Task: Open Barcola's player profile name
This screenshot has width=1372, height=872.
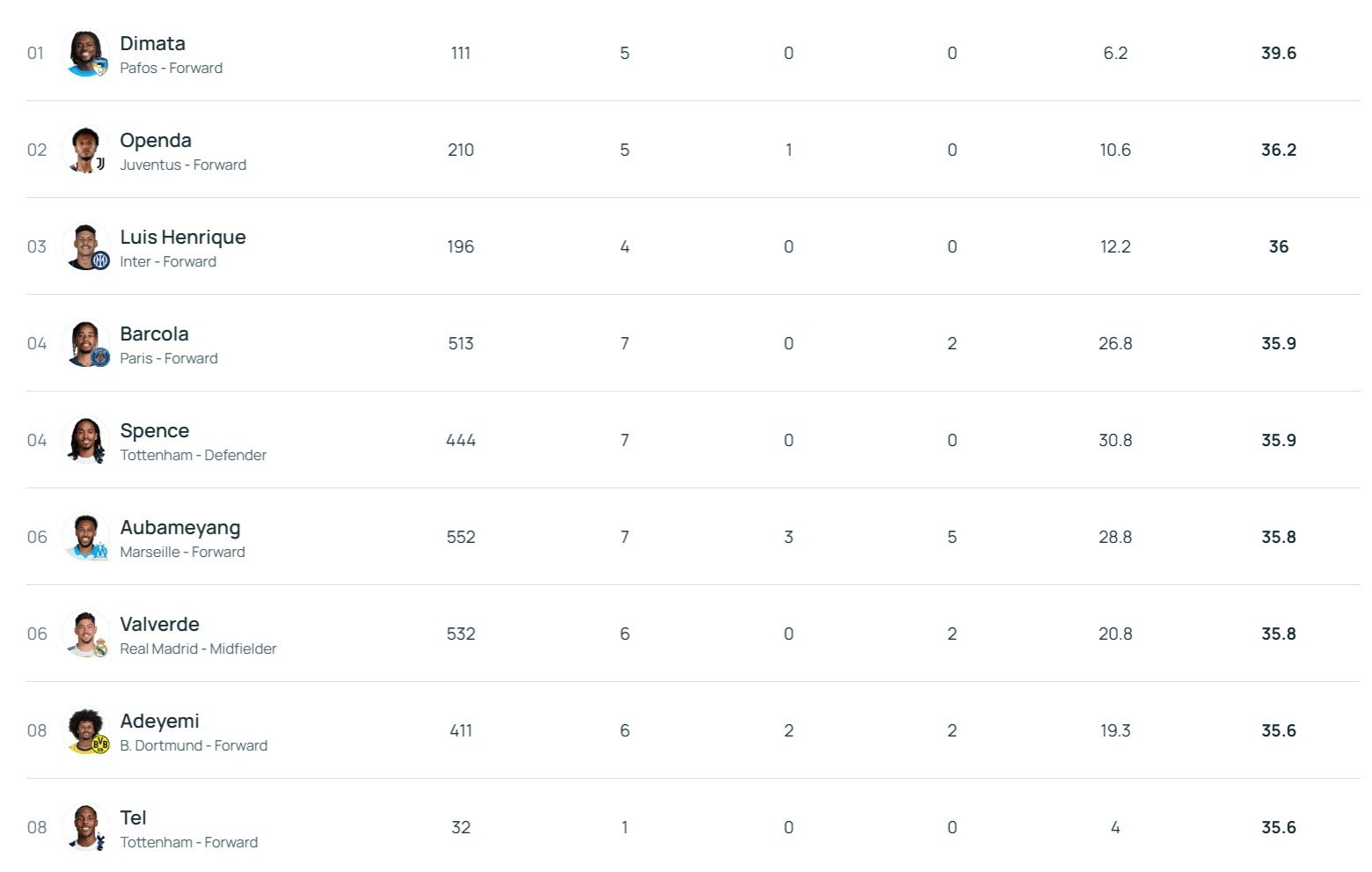Action: click(154, 333)
